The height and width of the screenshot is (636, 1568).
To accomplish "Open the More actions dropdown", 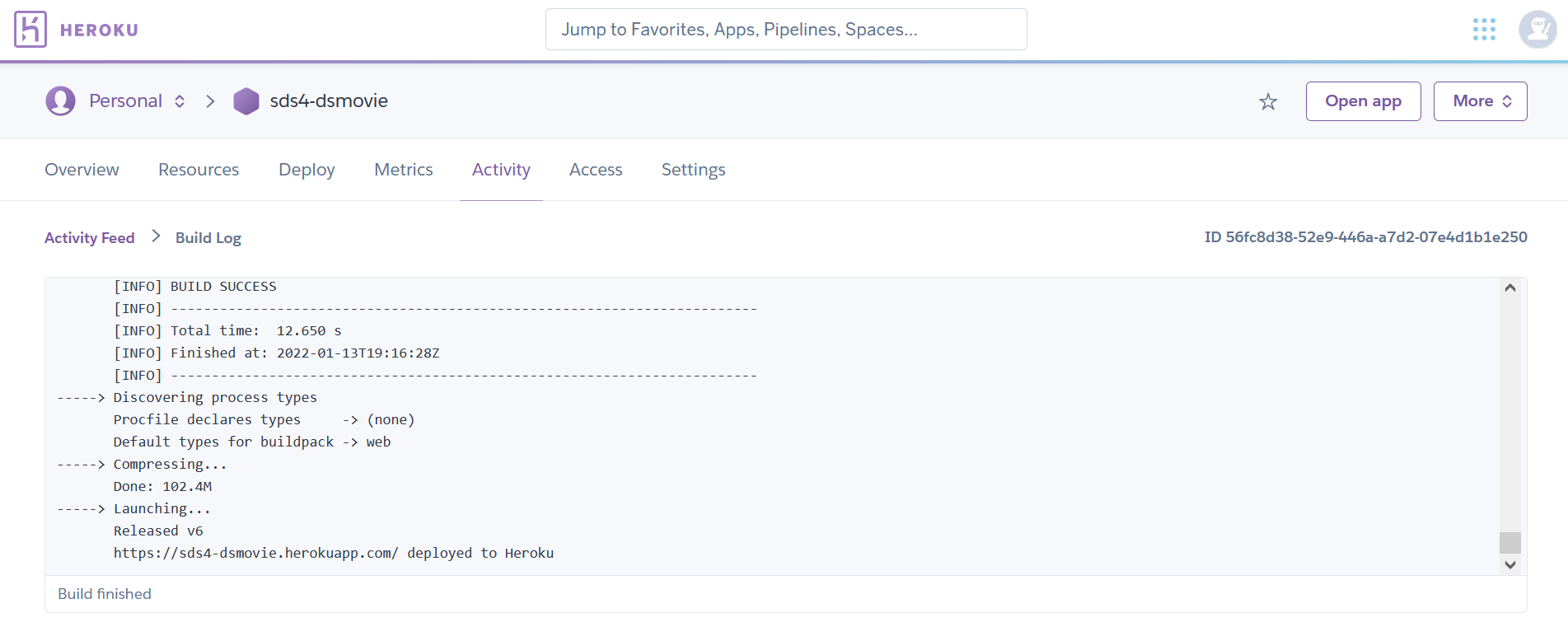I will [x=1480, y=101].
